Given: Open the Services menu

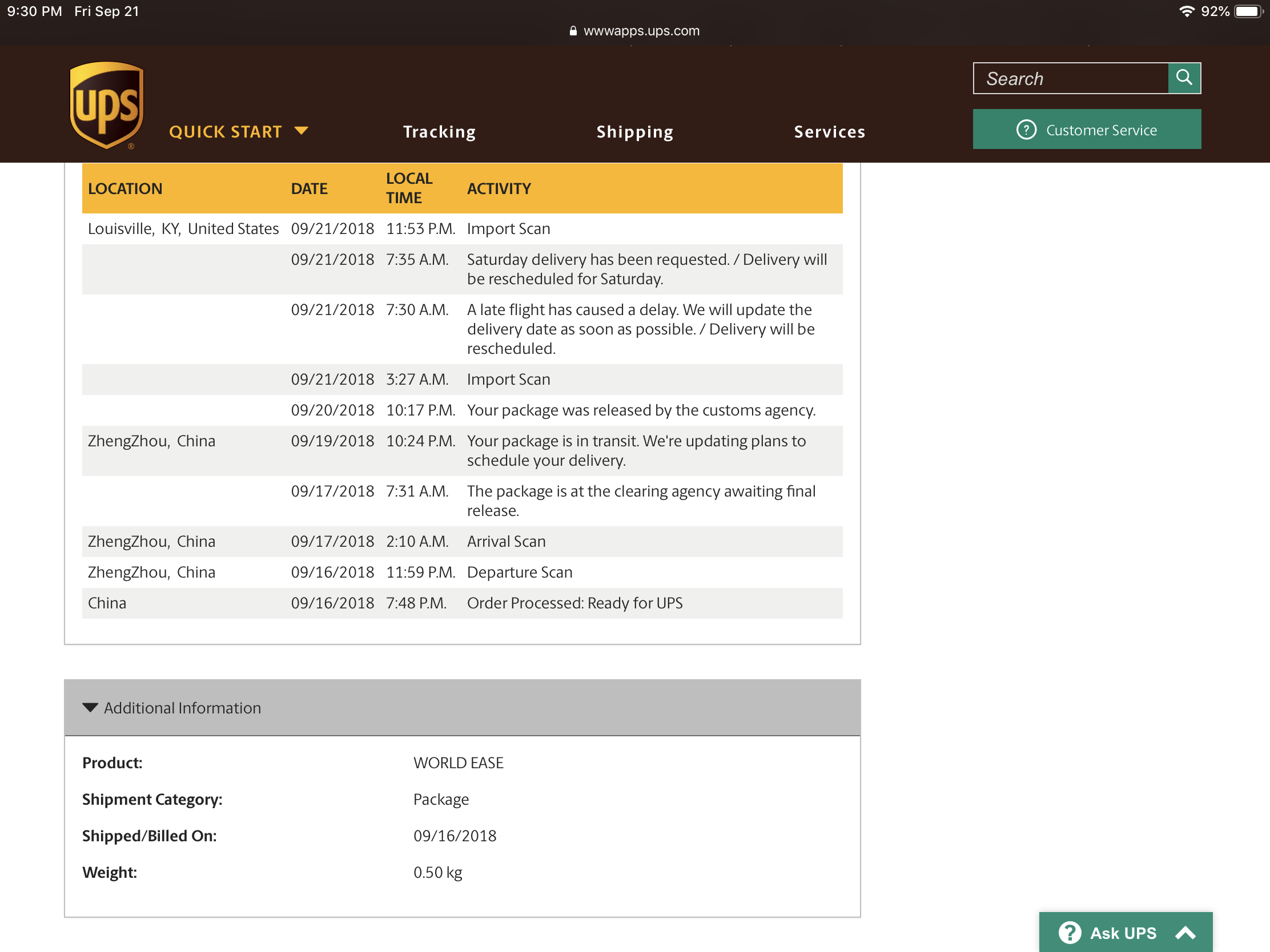Looking at the screenshot, I should tap(829, 132).
